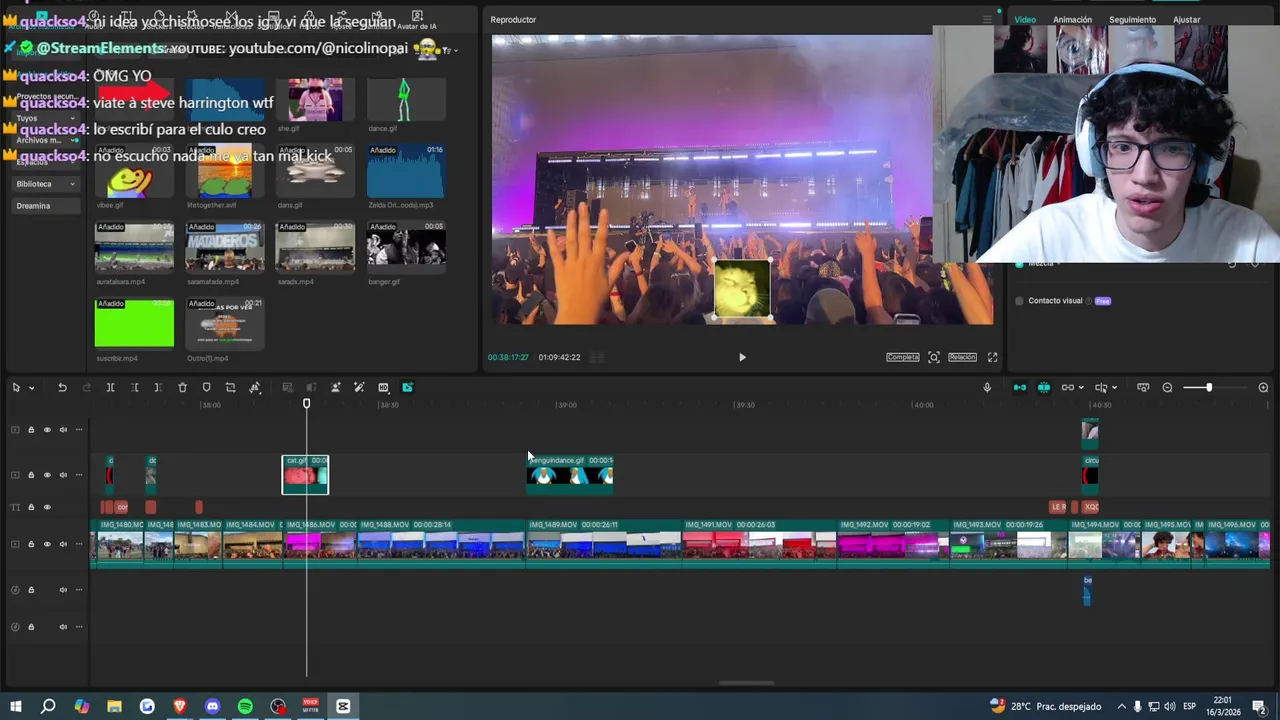1280x720 pixels.
Task: Open the magic wand AI tool
Action: (x=359, y=388)
